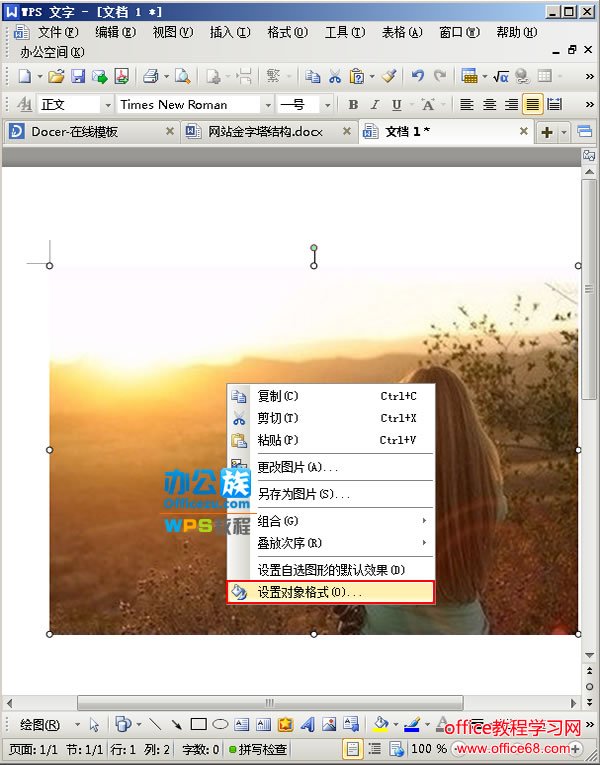The image size is (600, 765).
Task: Click the Format Painter brush icon
Action: click(x=389, y=76)
